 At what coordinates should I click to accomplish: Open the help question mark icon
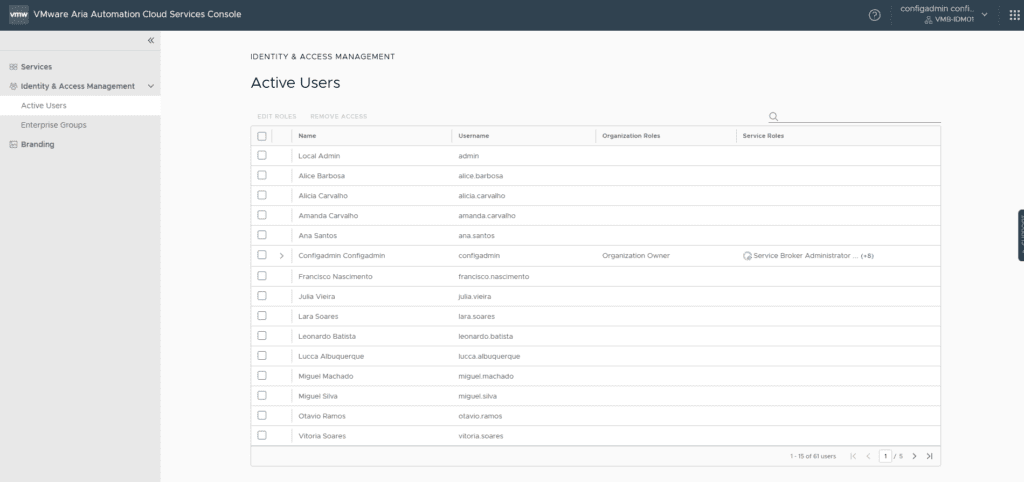(x=874, y=15)
